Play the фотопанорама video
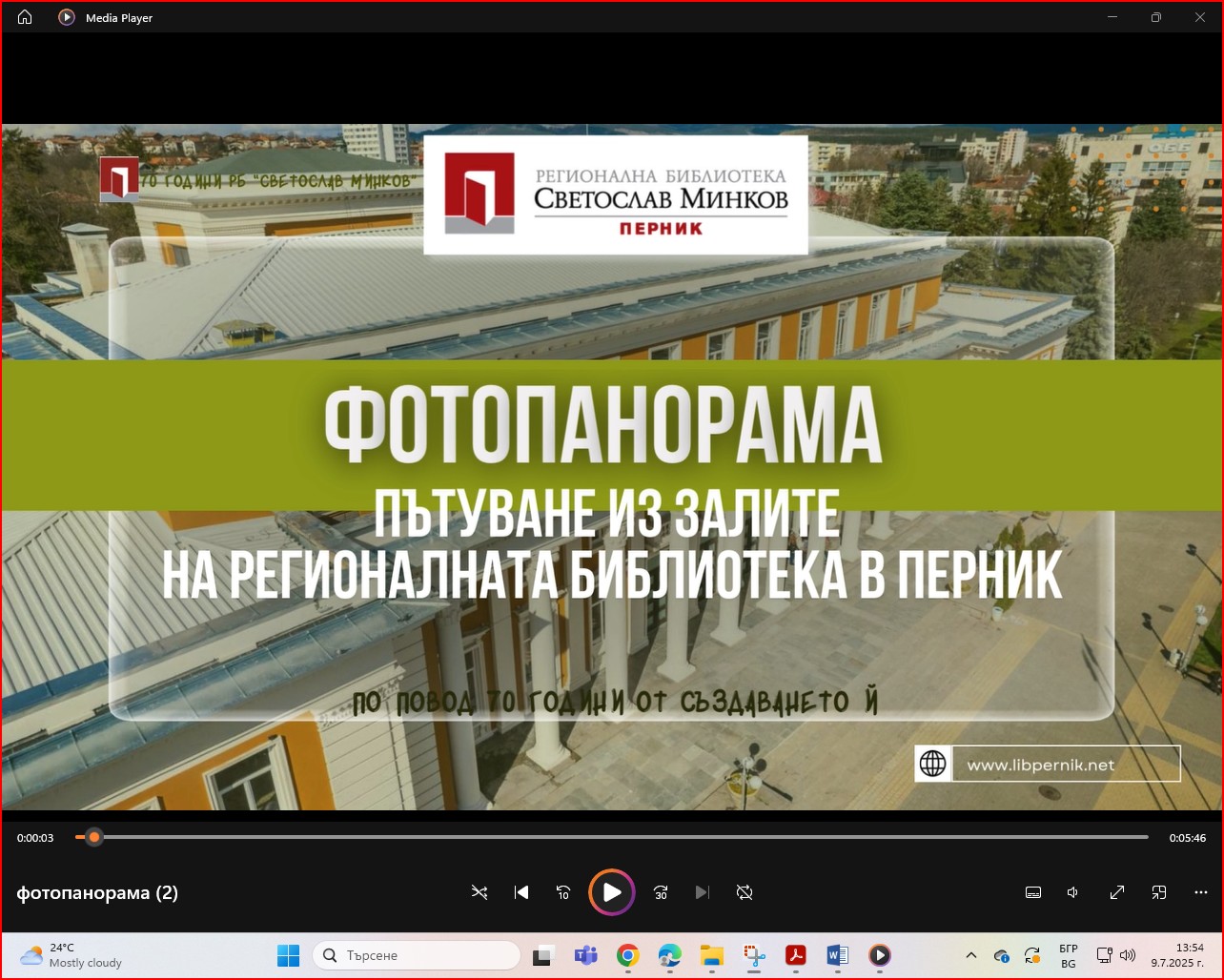Screen dimensions: 1224x980 point(612,892)
